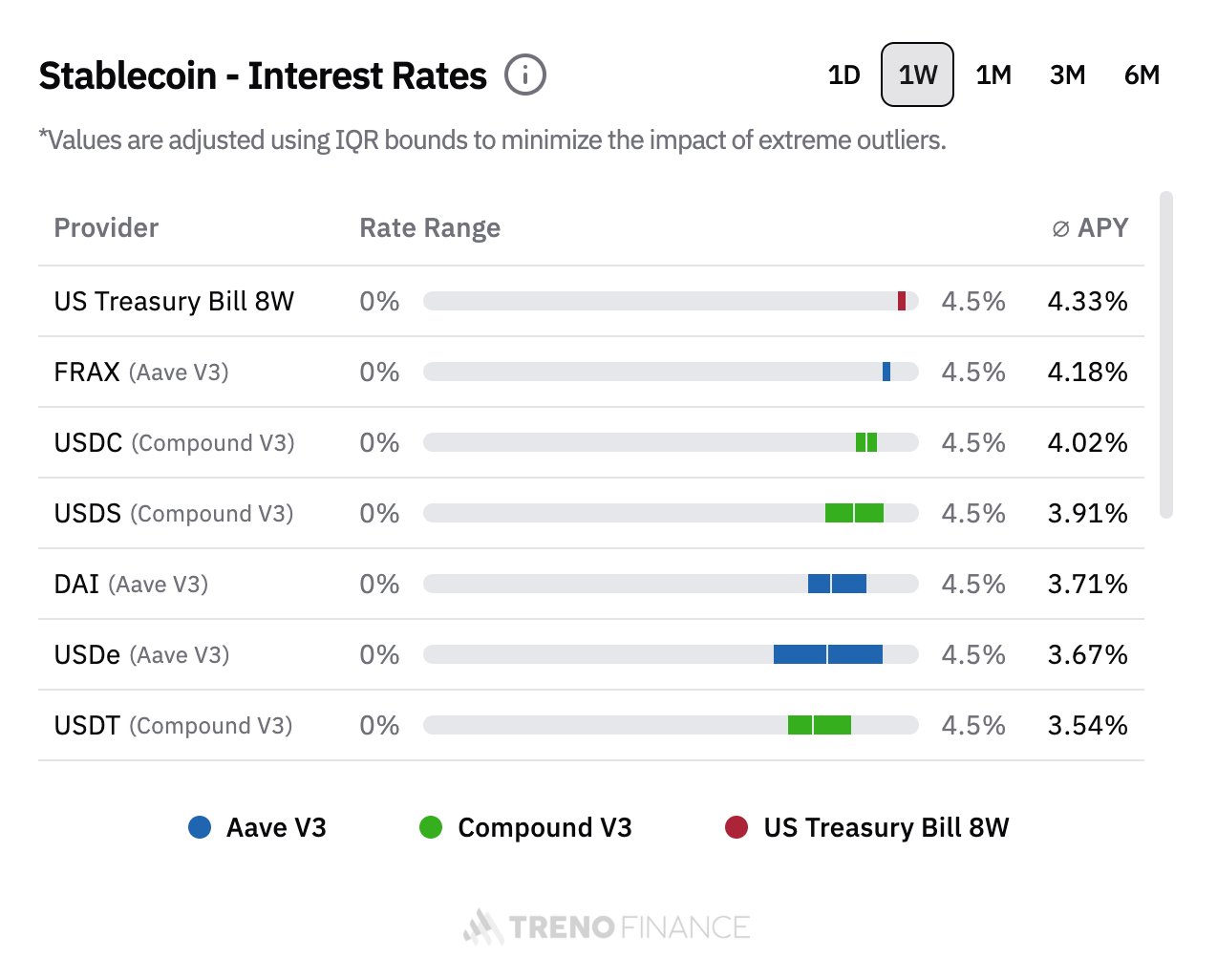Toggle the blue Aave V3 legend dot
Screen dimensions: 1217x980
[x=200, y=827]
